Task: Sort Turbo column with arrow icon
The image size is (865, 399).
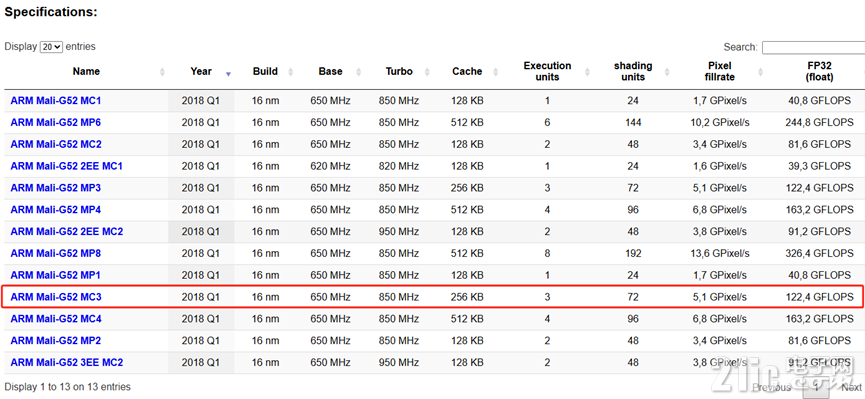Action: click(427, 72)
